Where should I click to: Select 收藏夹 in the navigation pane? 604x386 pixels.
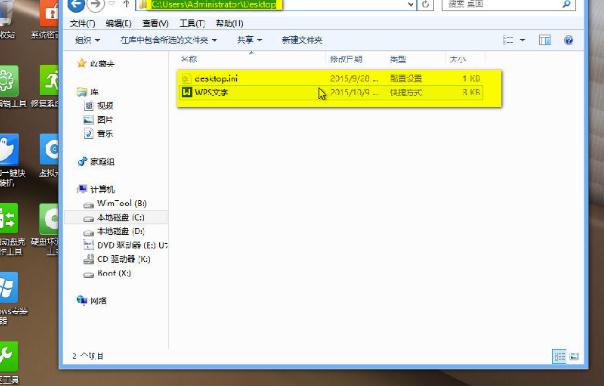pyautogui.click(x=102, y=64)
